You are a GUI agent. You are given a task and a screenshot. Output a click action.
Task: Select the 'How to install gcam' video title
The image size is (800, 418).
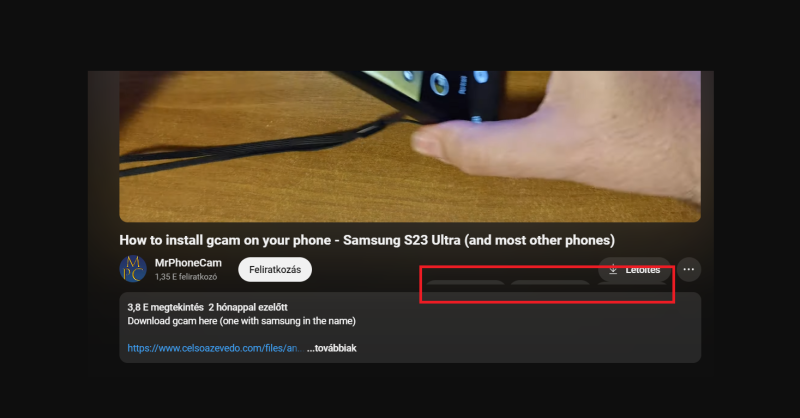click(x=367, y=240)
